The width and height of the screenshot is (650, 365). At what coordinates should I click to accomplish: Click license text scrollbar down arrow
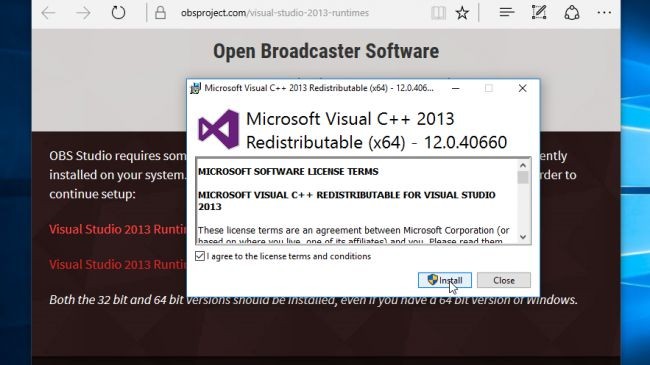[523, 237]
